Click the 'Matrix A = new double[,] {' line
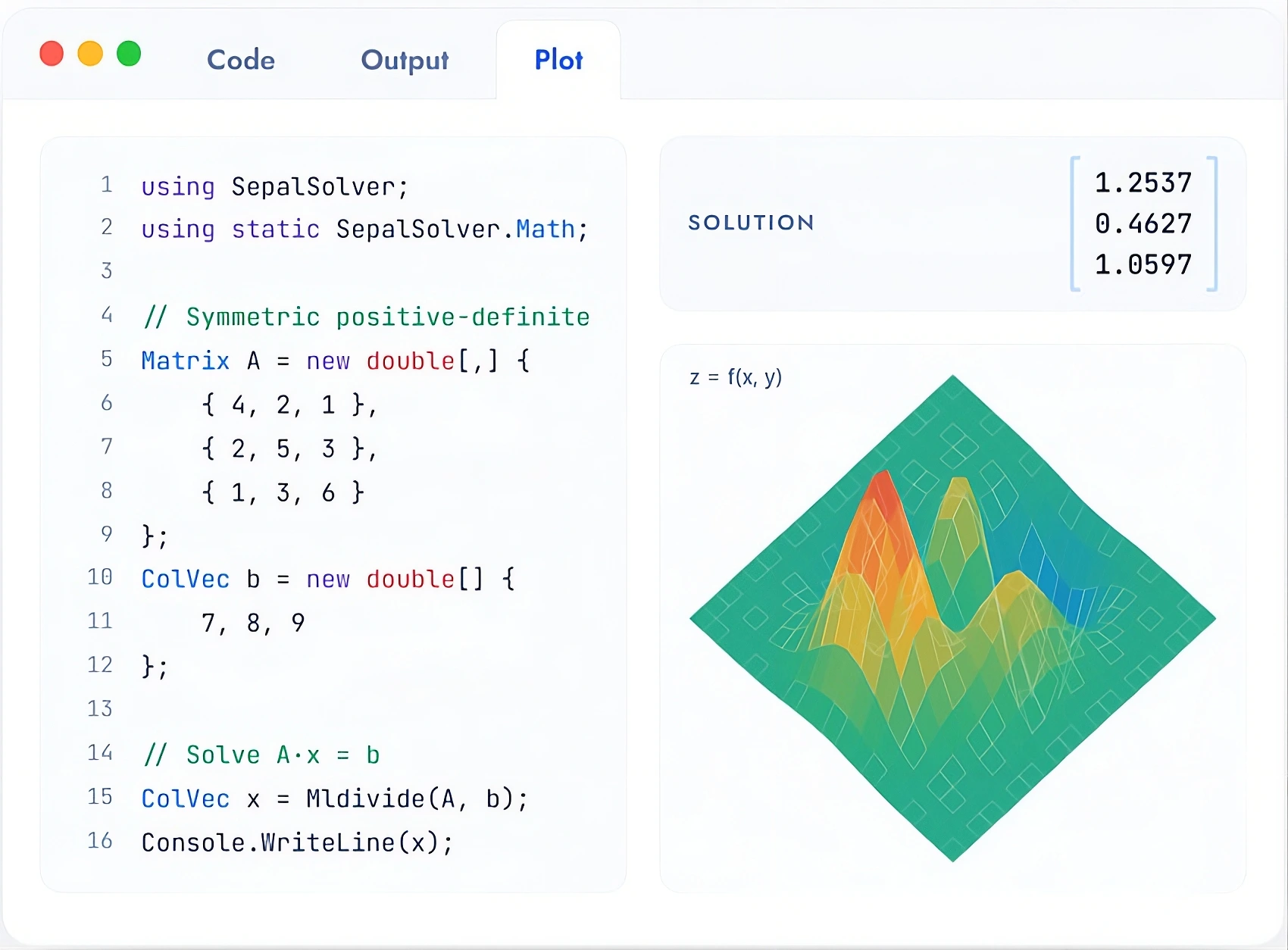This screenshot has width=1288, height=950. click(x=336, y=361)
